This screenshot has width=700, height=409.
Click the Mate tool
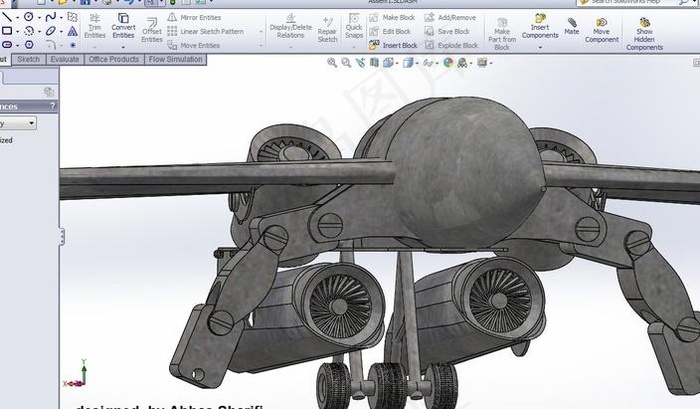[x=571, y=26]
